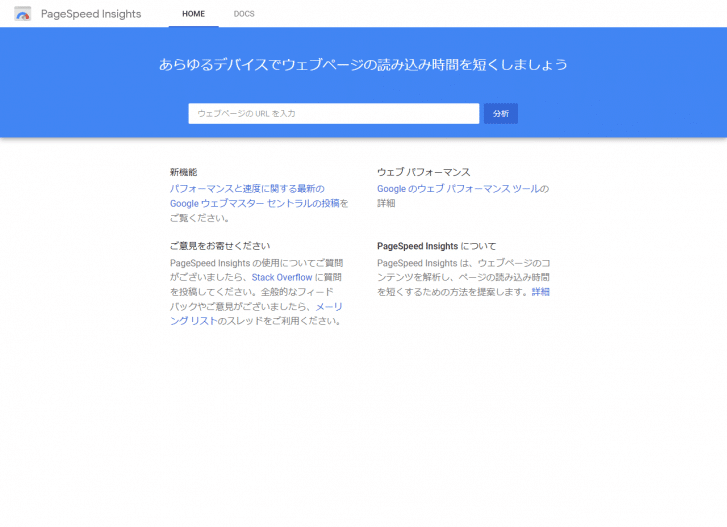
Task: Follow the Stack Overflow link
Action: pos(282,277)
